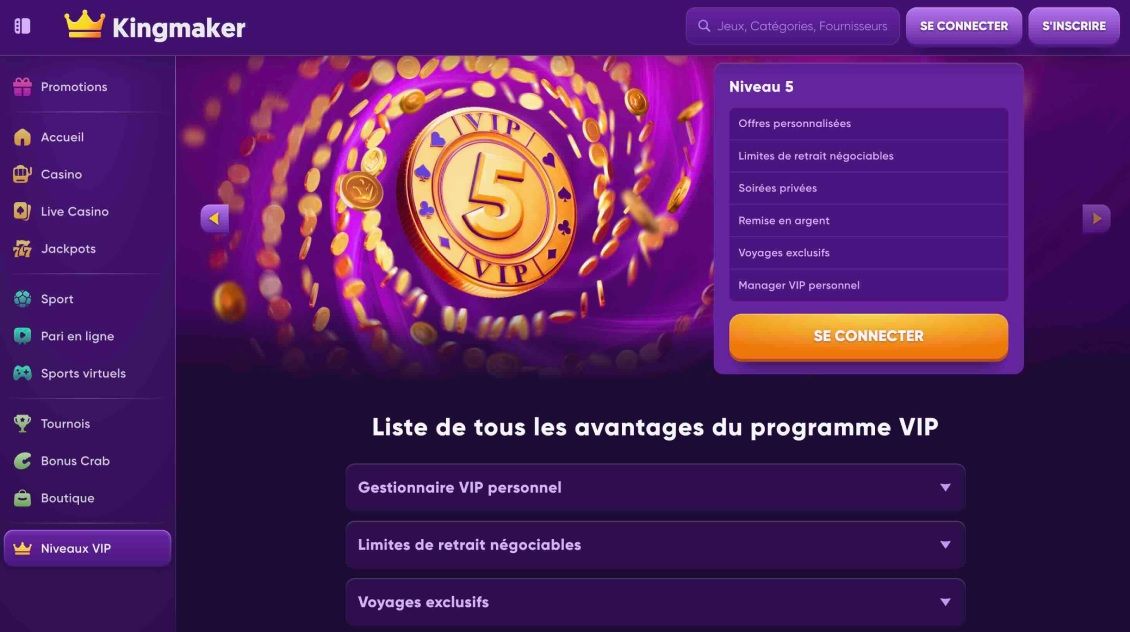
Task: Collapse the sidebar with the panel toggle icon
Action: (x=22, y=27)
